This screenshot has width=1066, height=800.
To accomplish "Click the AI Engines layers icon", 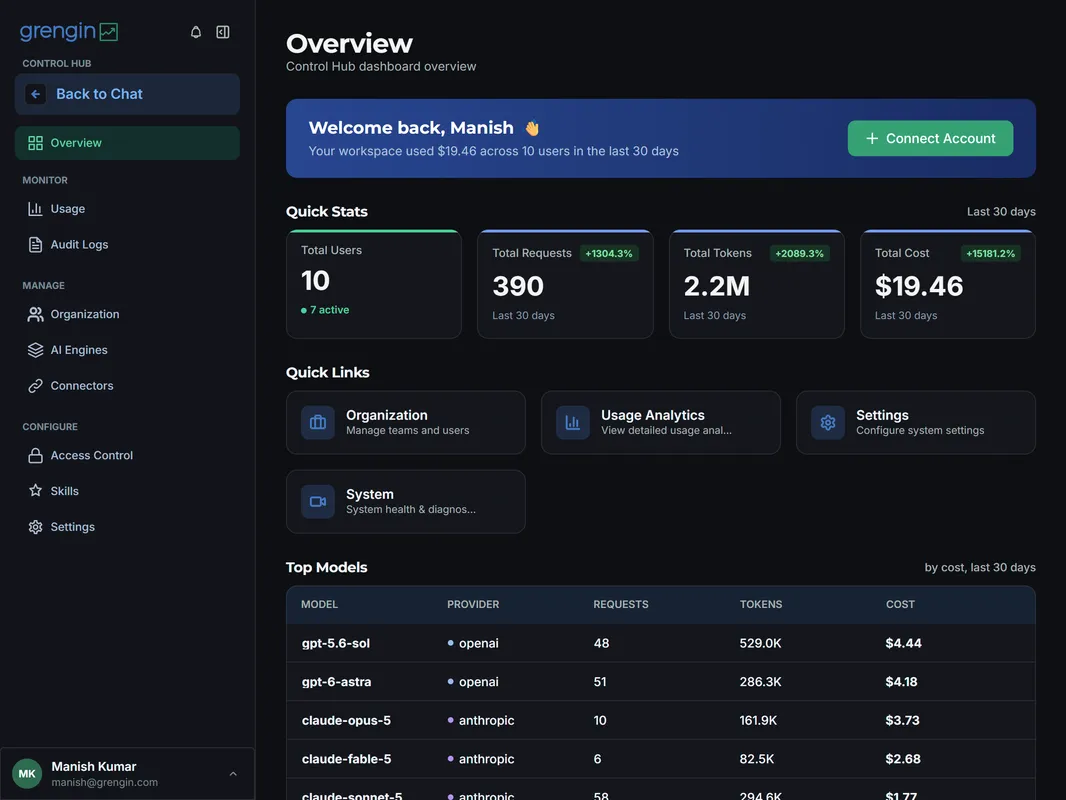I will pos(35,350).
